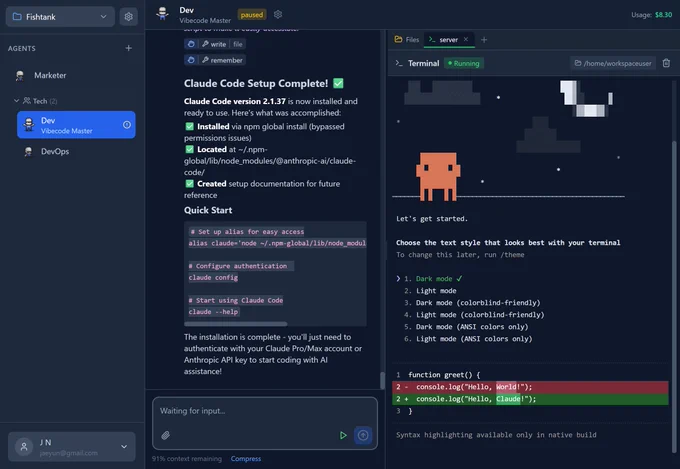Close the server tab
This screenshot has width=680, height=469.
[x=466, y=39]
